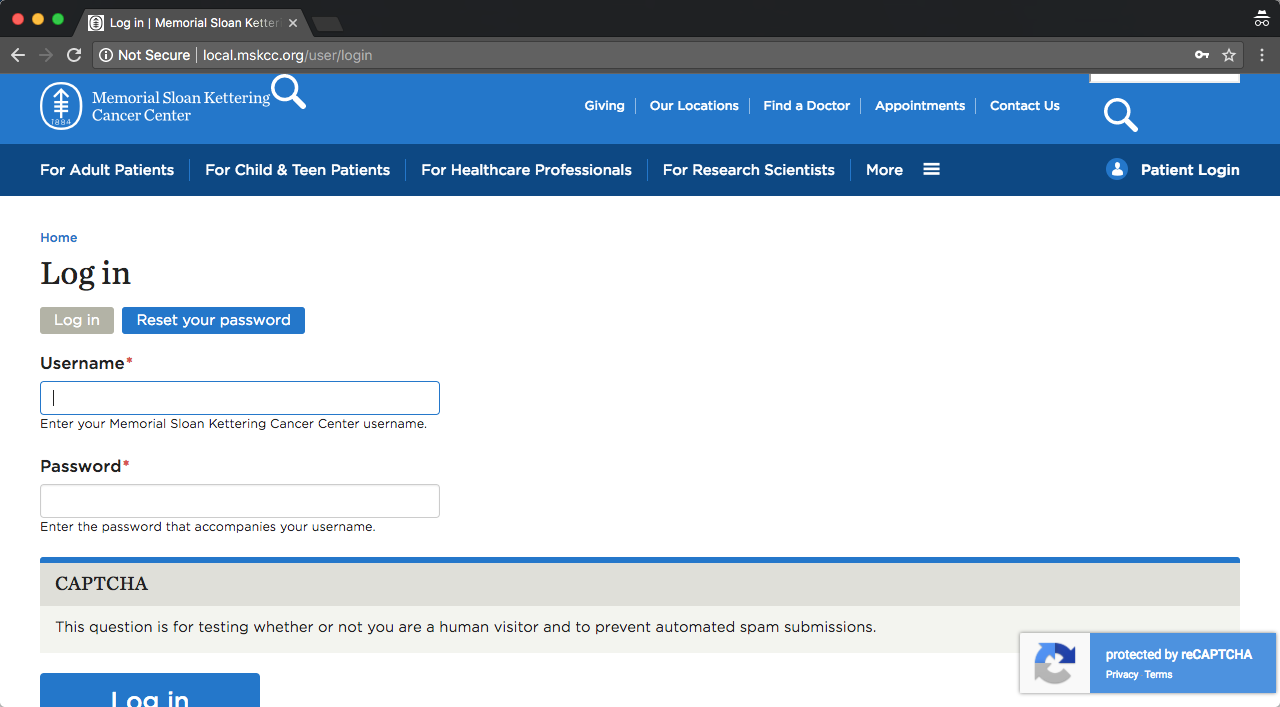The height and width of the screenshot is (707, 1280).
Task: Click the CAPTCHA section heading
Action: pyautogui.click(x=101, y=584)
